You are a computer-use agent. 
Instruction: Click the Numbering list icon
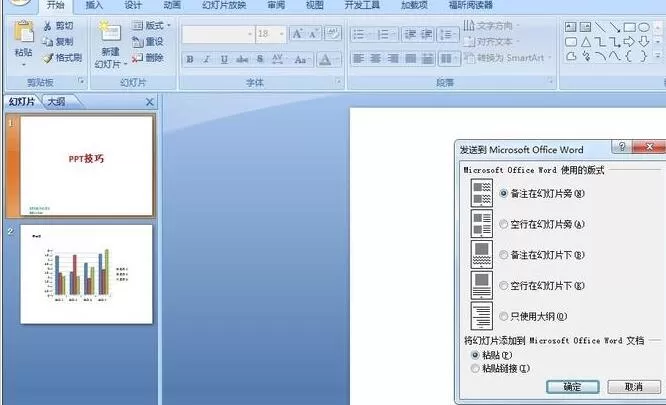click(x=383, y=34)
